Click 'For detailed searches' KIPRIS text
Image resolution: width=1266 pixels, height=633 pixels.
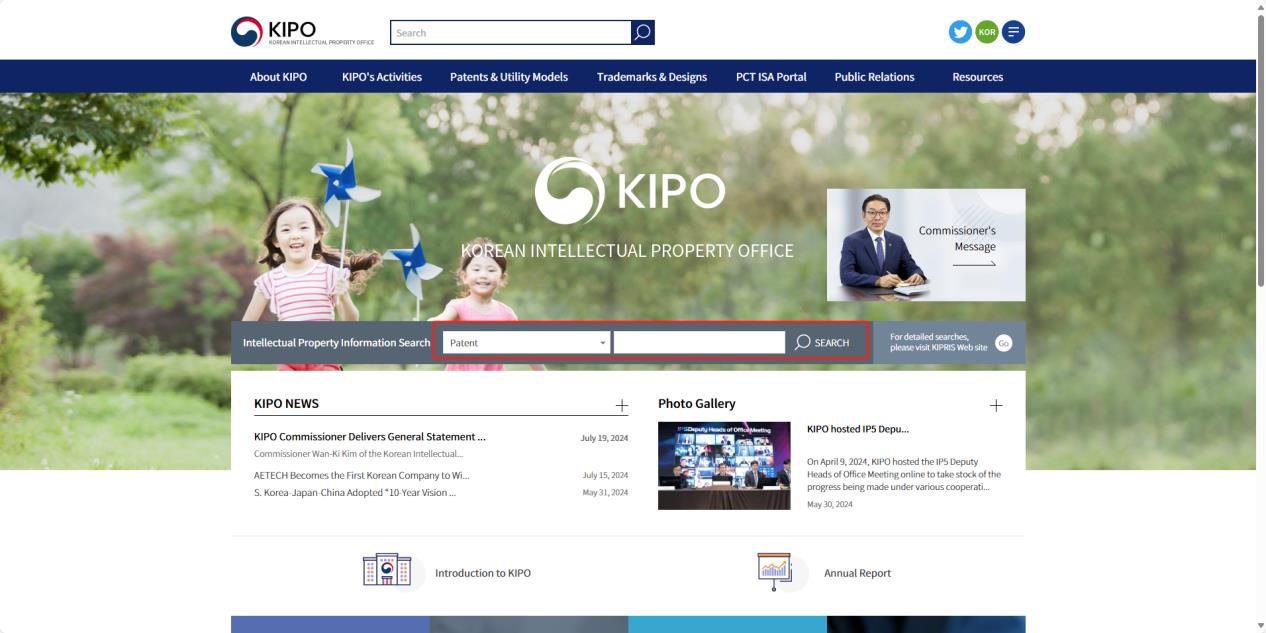point(938,342)
